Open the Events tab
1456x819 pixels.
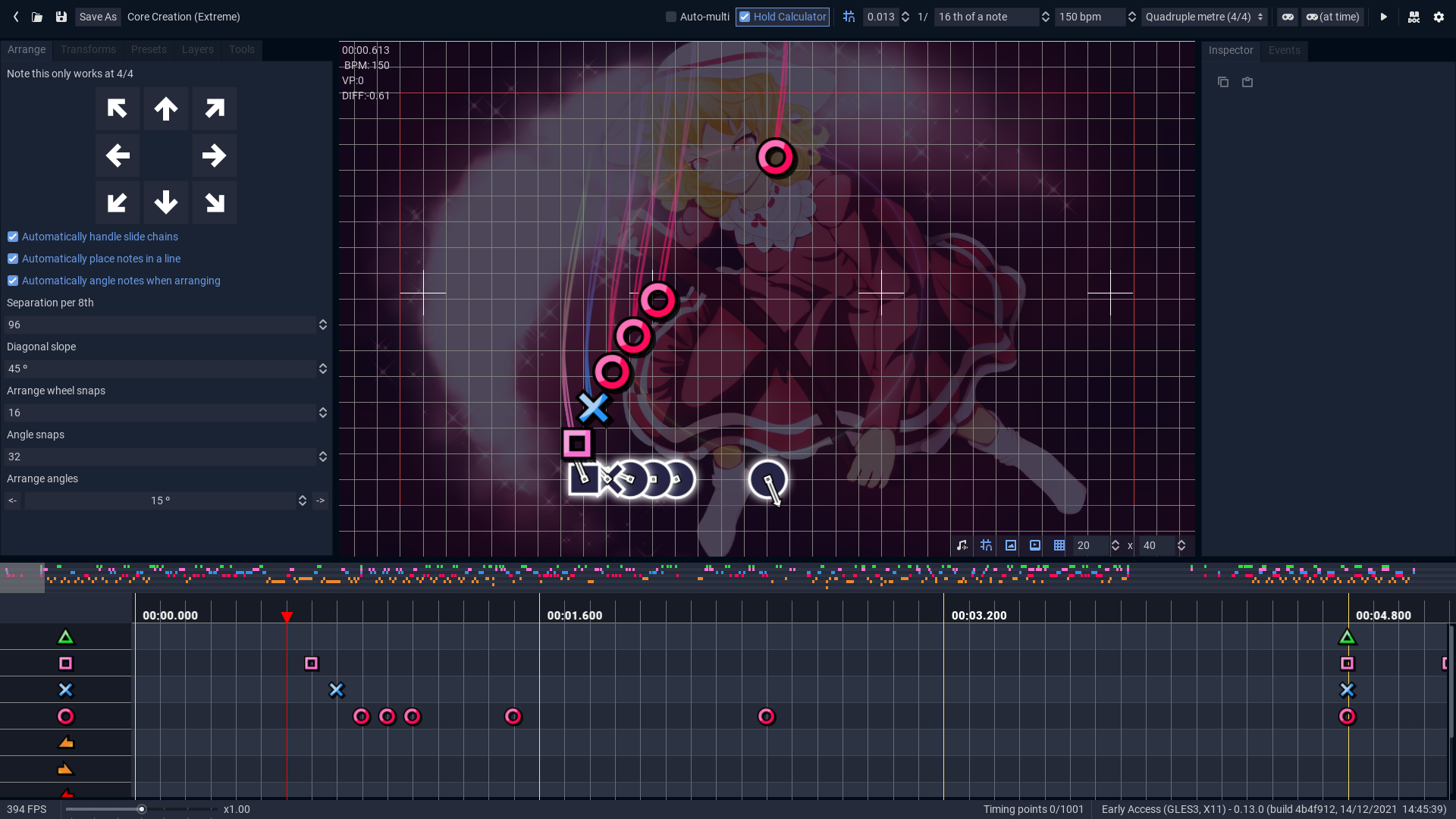click(x=1285, y=51)
